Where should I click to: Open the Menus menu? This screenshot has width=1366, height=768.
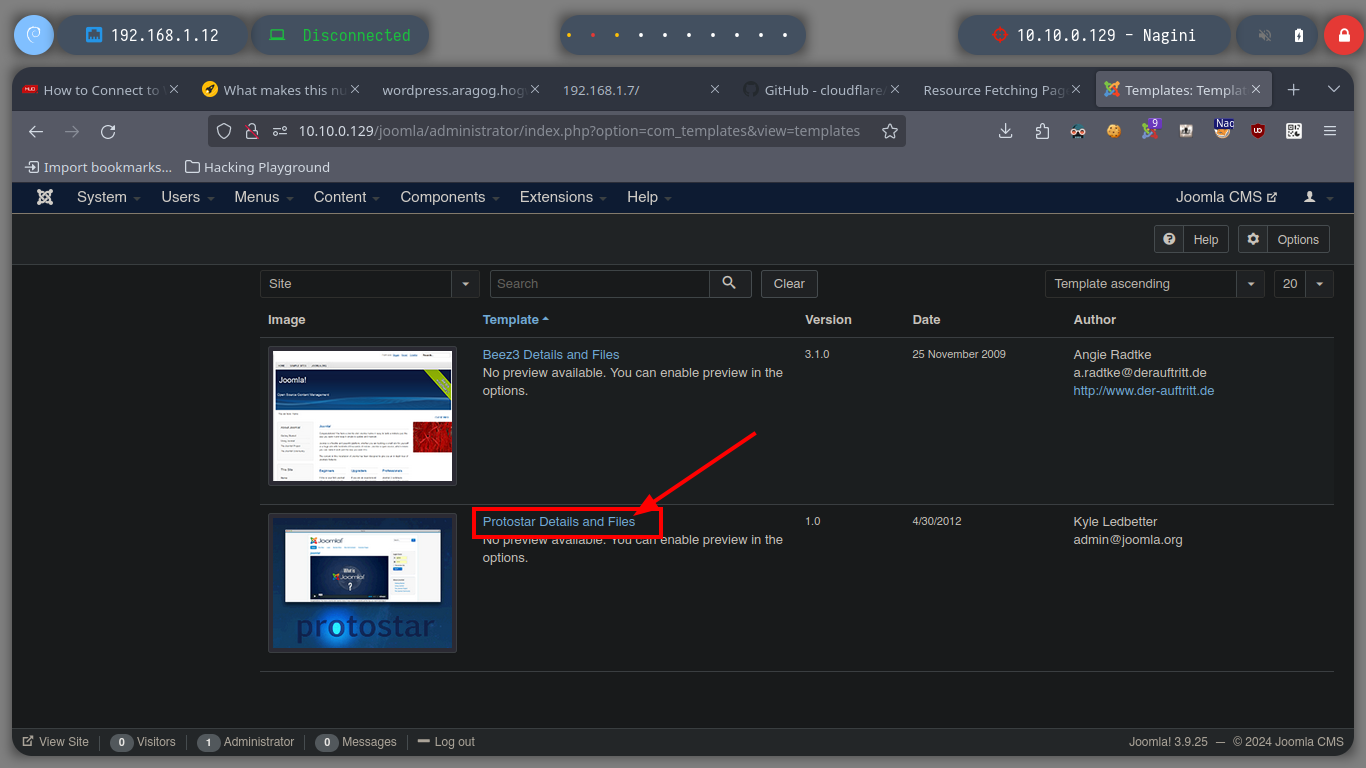pos(264,197)
